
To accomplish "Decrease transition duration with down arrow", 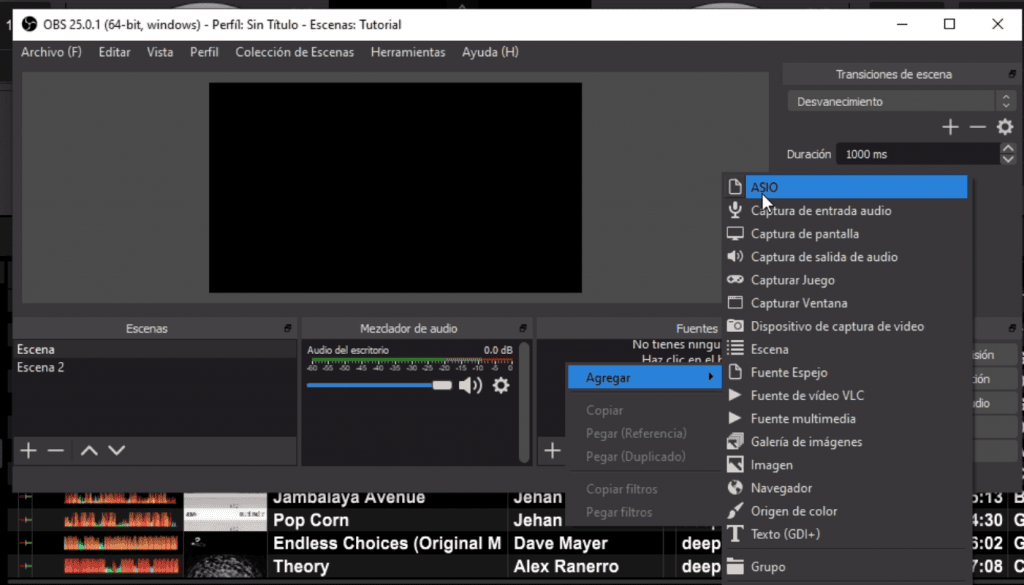I will [x=1008, y=159].
